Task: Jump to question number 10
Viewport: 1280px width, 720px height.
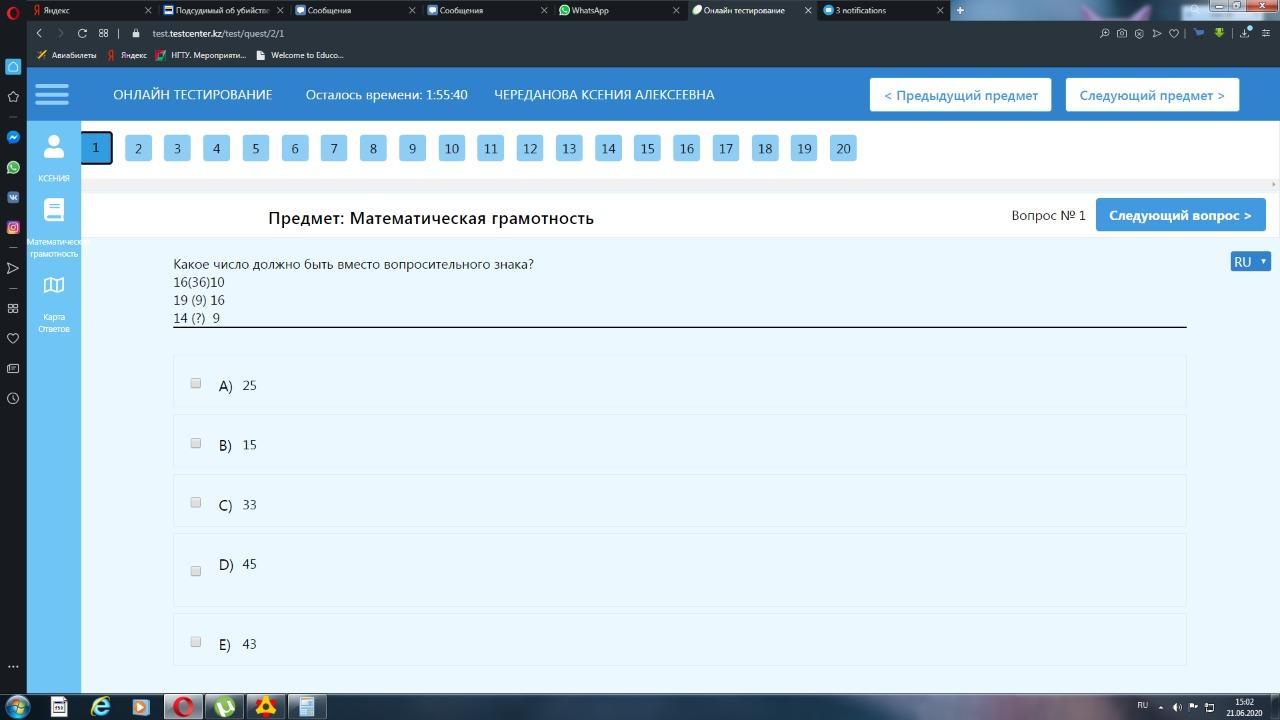Action: pyautogui.click(x=451, y=148)
